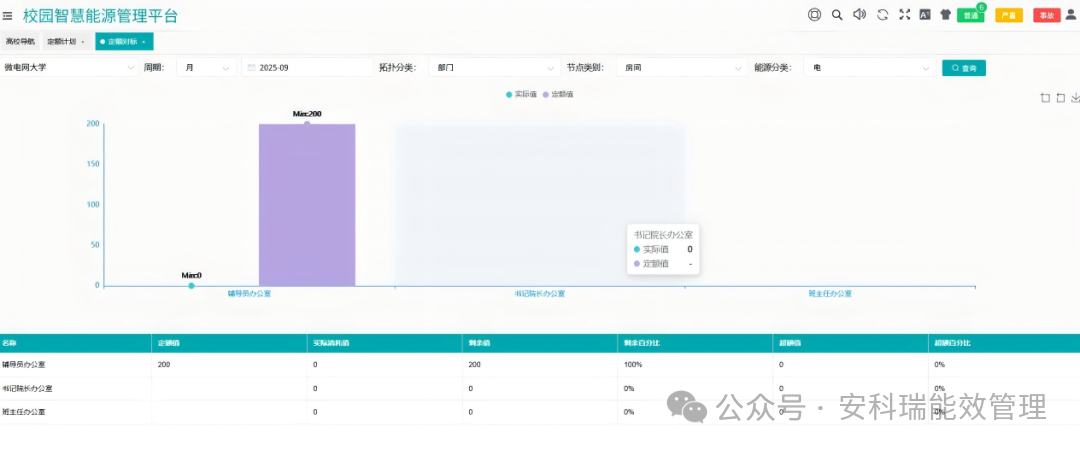This screenshot has height=450, width=1080.
Task: Click the purple 辅导员办公室 quota bar
Action: point(307,205)
